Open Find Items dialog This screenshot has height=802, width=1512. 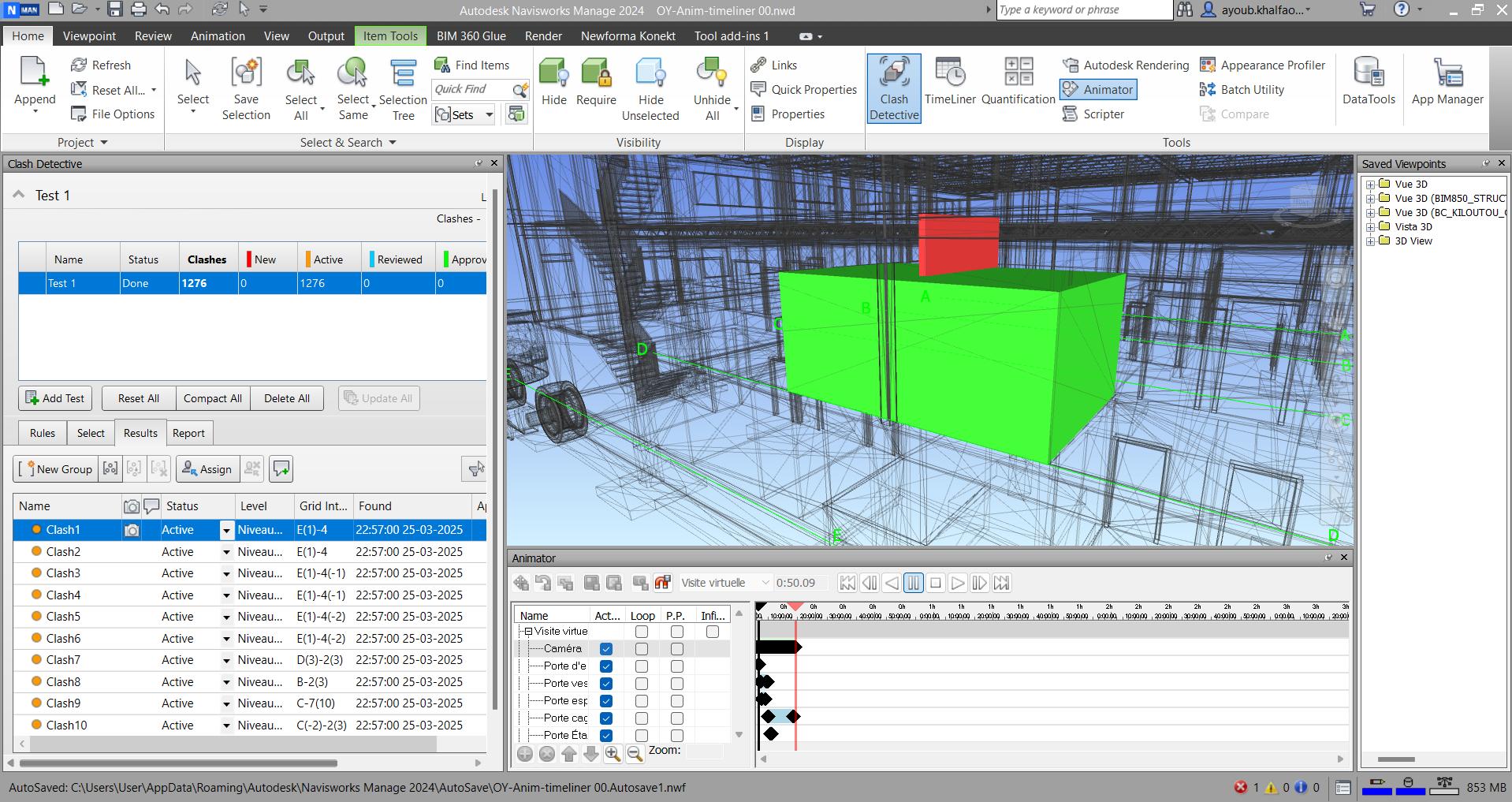pyautogui.click(x=472, y=65)
